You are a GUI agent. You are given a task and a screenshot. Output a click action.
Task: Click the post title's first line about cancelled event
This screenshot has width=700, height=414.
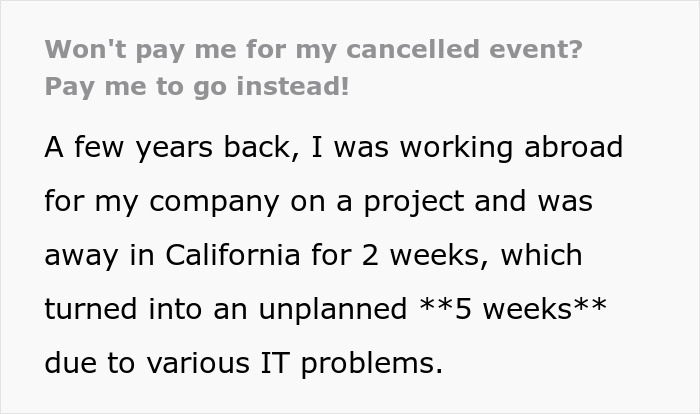[313, 50]
